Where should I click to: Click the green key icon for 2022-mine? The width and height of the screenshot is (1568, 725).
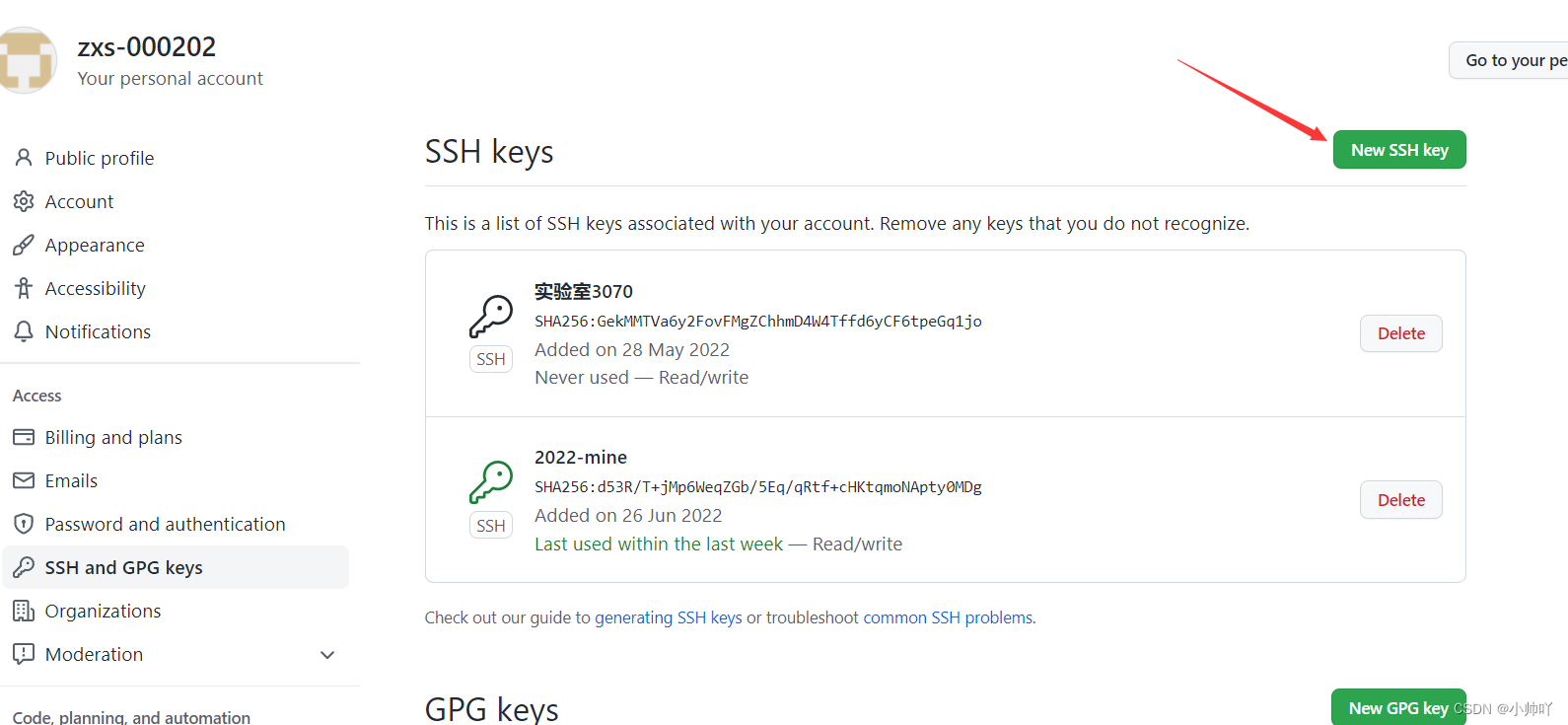(491, 481)
